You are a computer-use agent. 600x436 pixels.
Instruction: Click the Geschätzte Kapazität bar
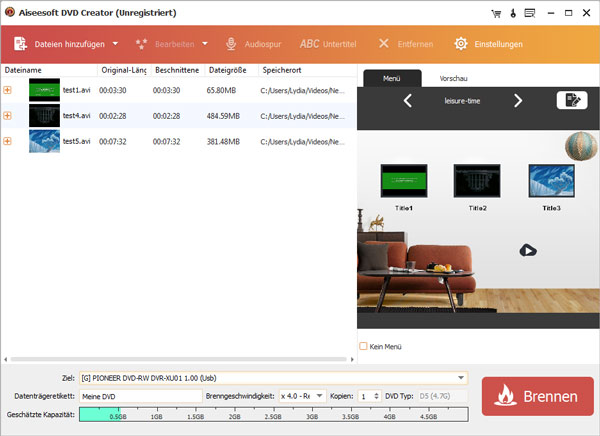coord(274,414)
